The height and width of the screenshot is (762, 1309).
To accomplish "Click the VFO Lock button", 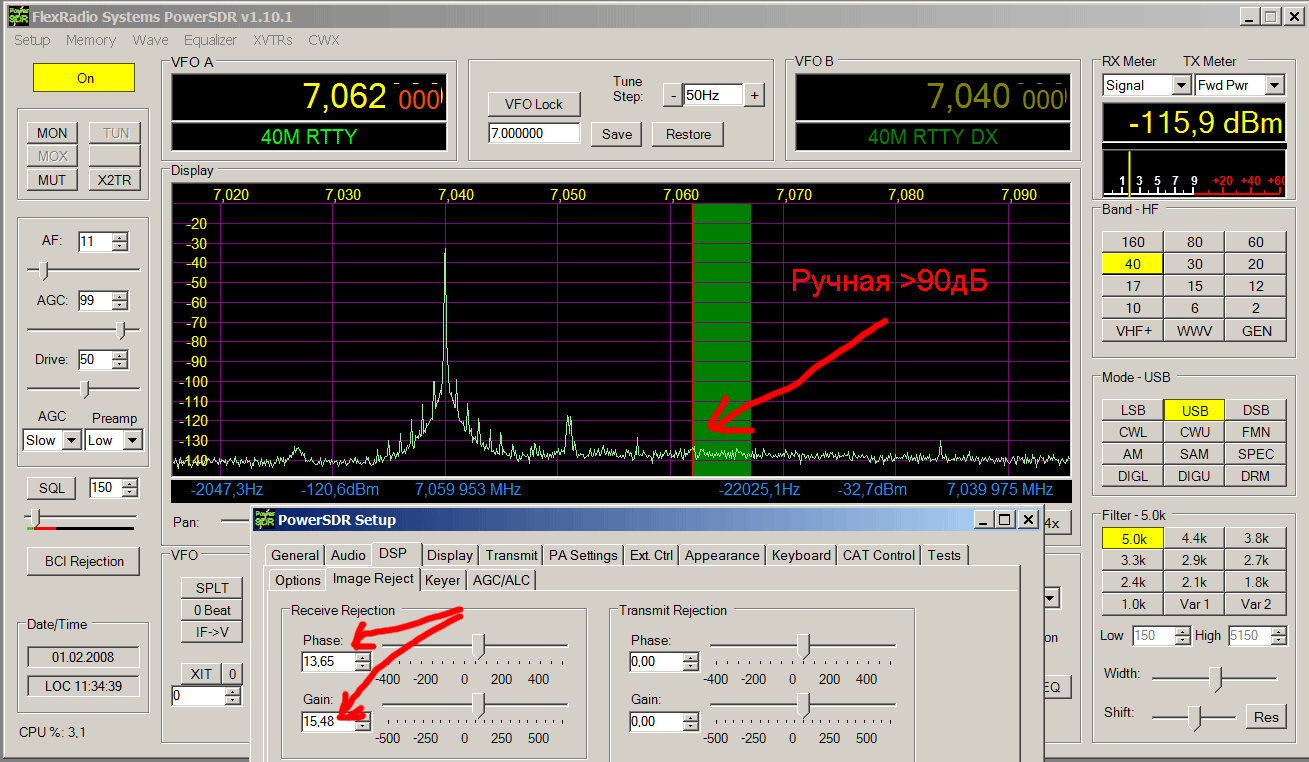I will click(533, 104).
